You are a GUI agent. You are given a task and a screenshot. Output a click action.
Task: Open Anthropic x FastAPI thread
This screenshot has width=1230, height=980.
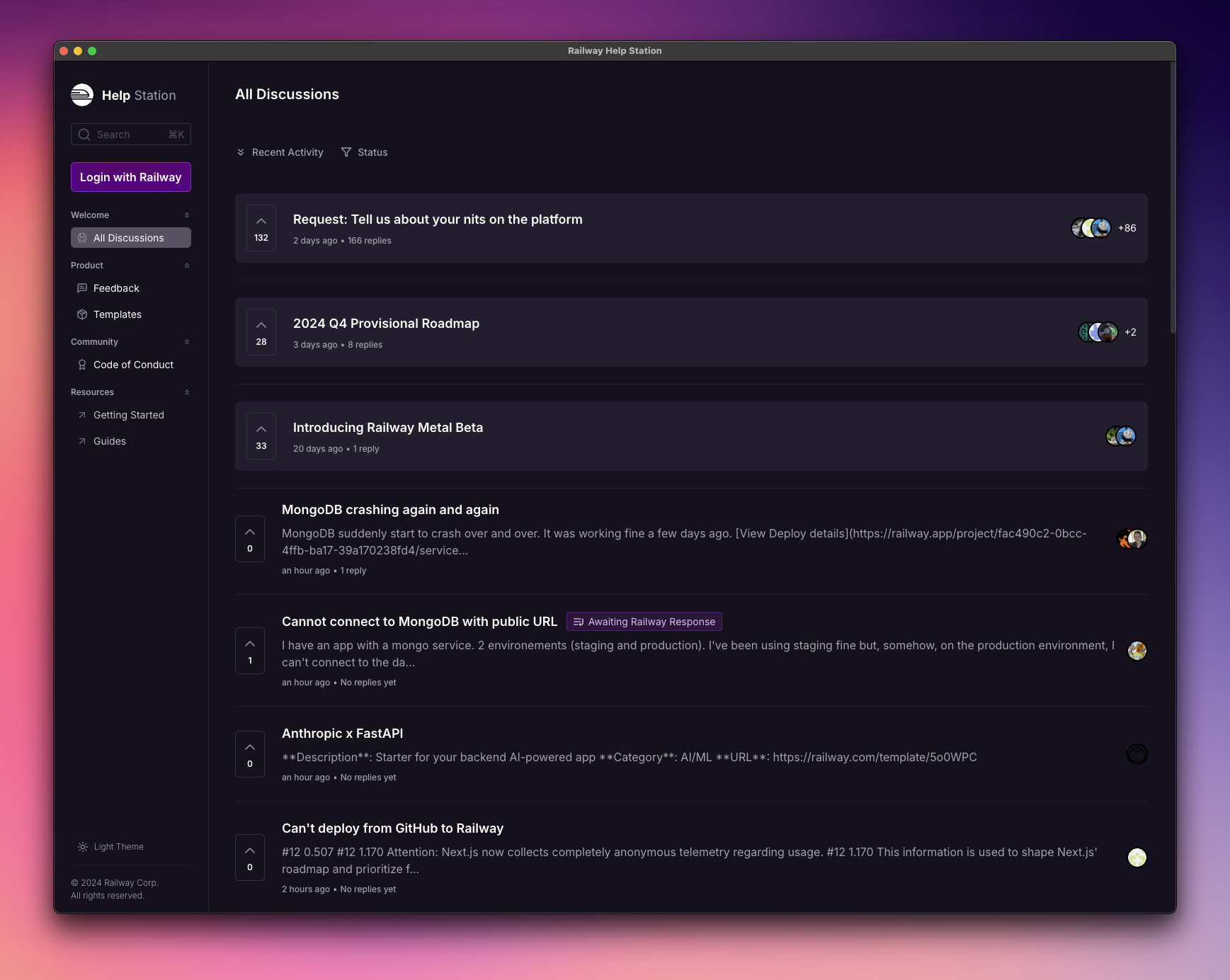(342, 734)
